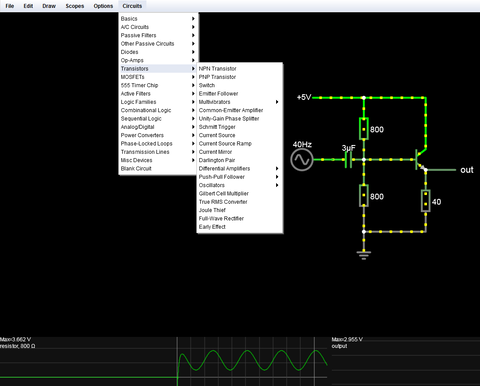Open the Scopes menu
Image resolution: width=480 pixels, height=386 pixels.
click(x=75, y=6)
